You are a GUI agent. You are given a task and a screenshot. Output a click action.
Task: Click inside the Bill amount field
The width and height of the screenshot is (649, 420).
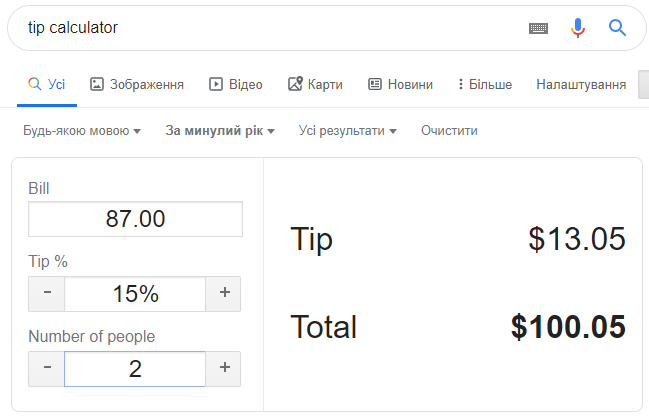click(x=135, y=219)
